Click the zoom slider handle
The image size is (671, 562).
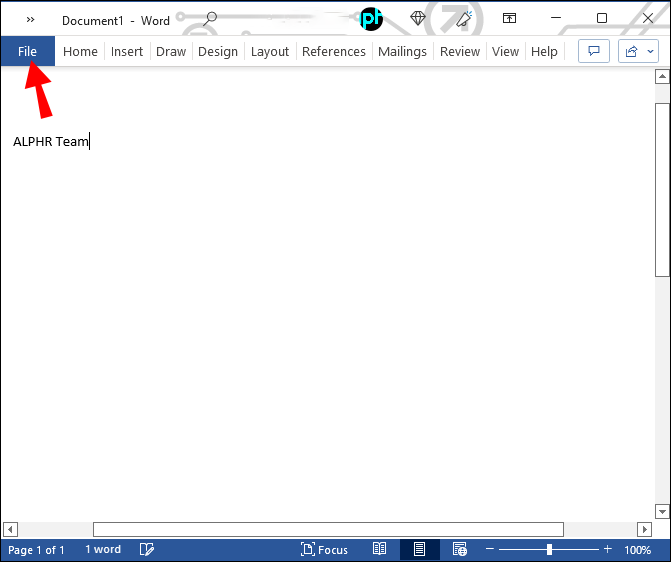[549, 549]
